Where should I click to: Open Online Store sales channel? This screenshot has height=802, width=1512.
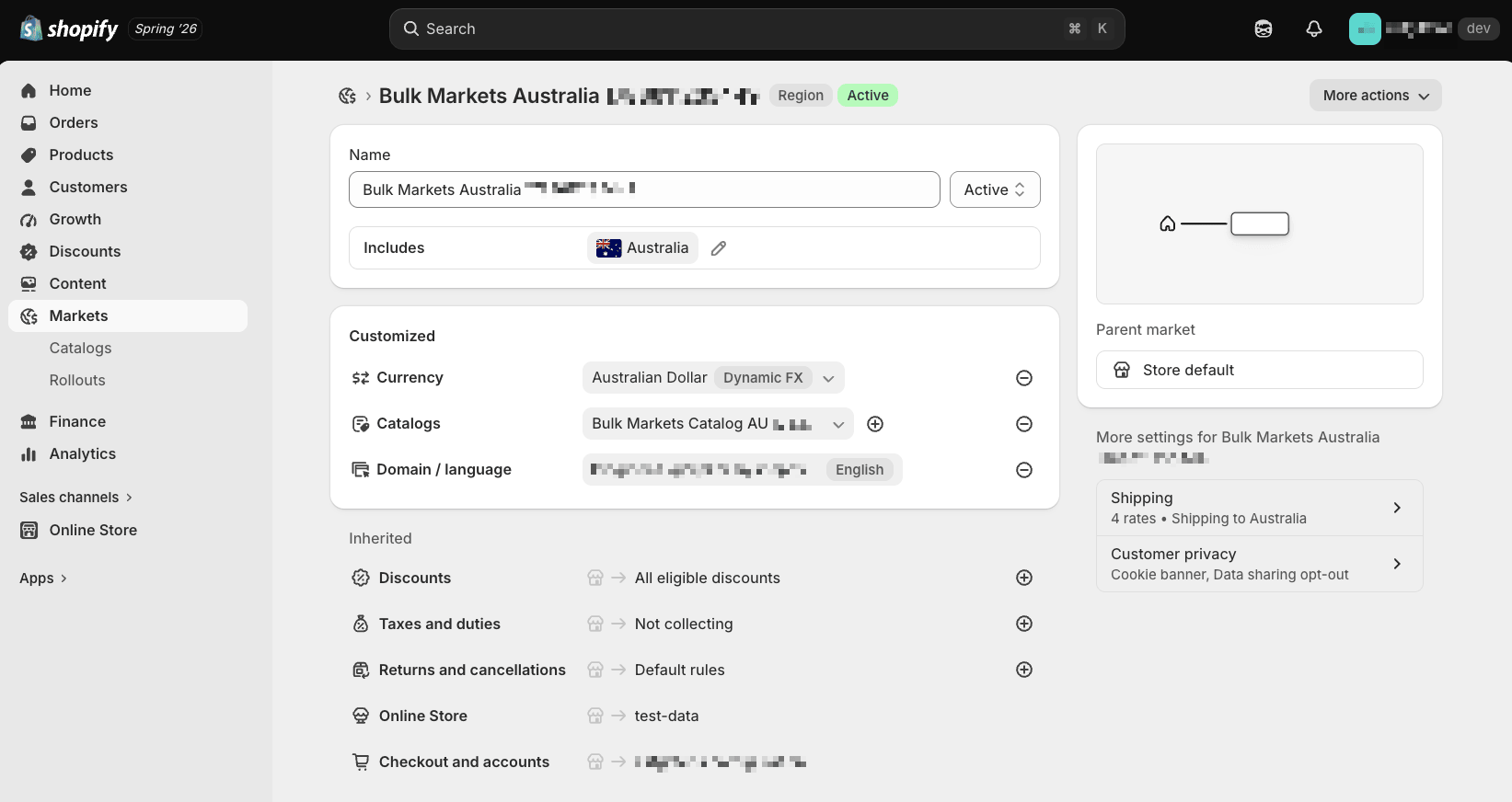(x=128, y=530)
